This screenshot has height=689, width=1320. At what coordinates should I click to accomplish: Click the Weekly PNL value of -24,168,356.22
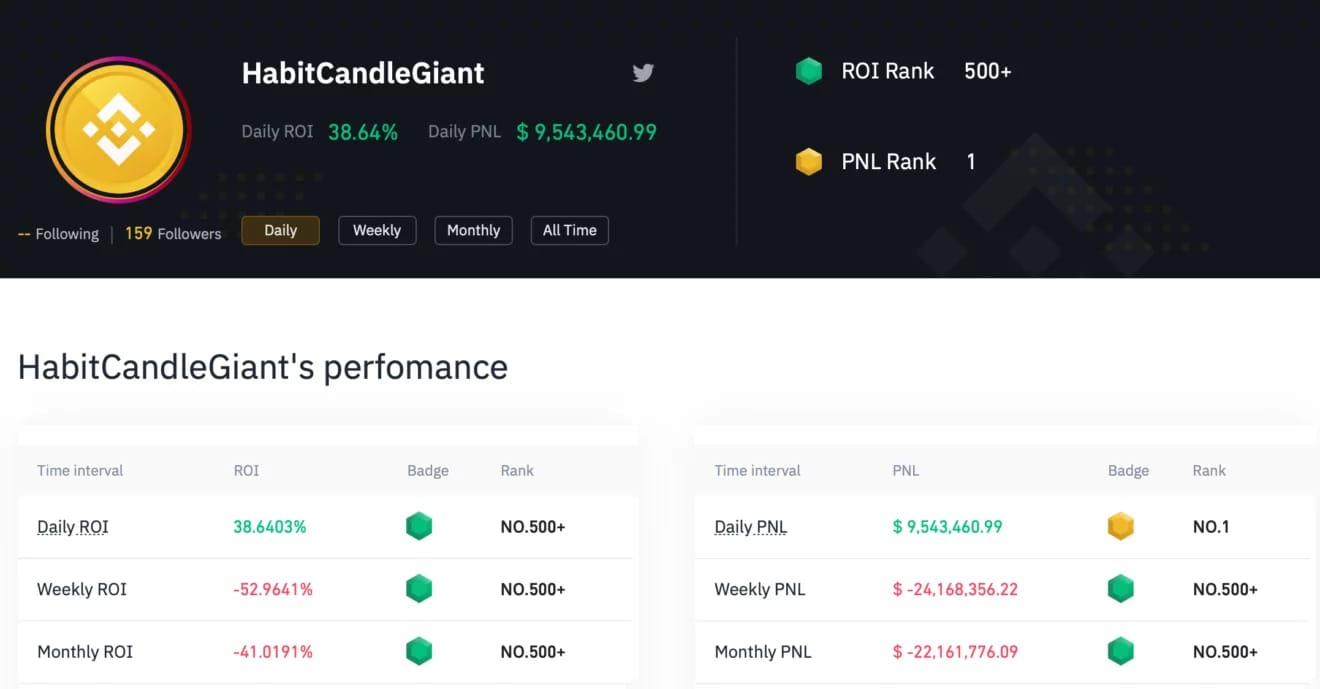click(955, 588)
